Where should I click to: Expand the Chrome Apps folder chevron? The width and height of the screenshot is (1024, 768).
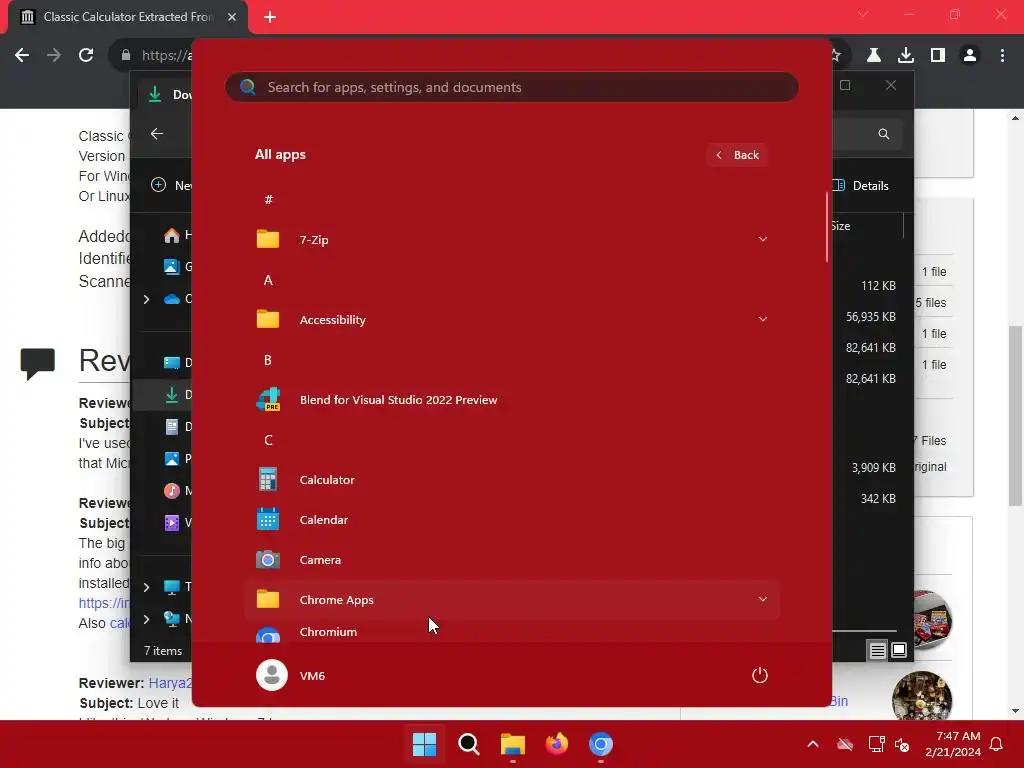[x=762, y=600]
